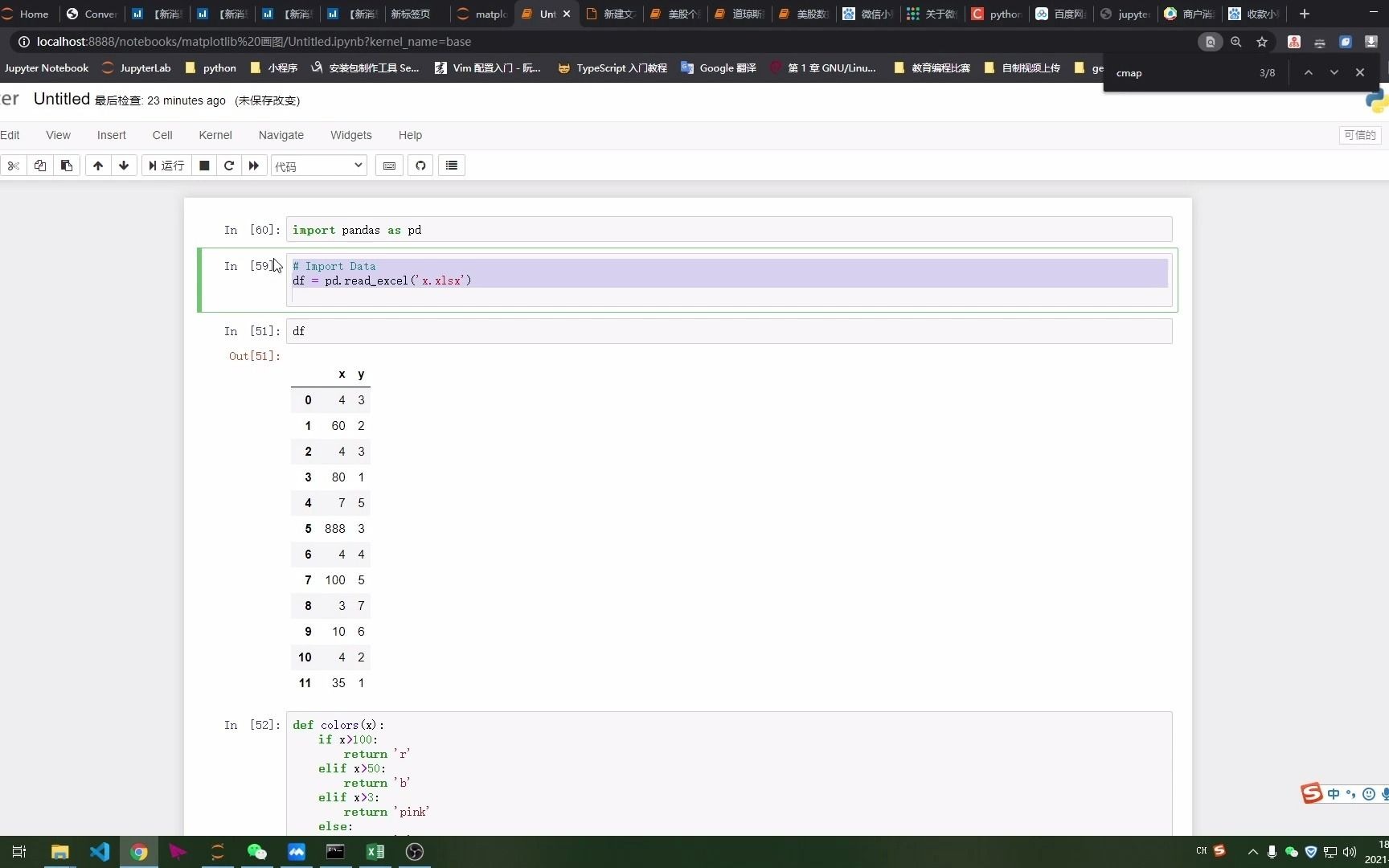The height and width of the screenshot is (868, 1389).
Task: Open Chrome from the taskbar
Action: coord(139,852)
